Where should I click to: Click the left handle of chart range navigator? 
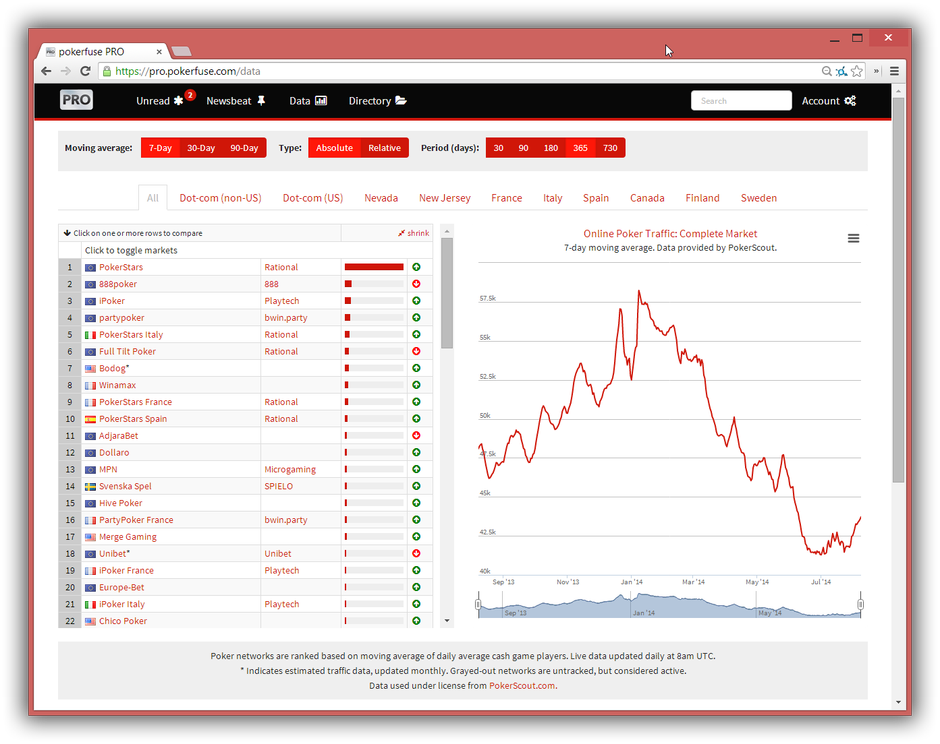pos(478,604)
